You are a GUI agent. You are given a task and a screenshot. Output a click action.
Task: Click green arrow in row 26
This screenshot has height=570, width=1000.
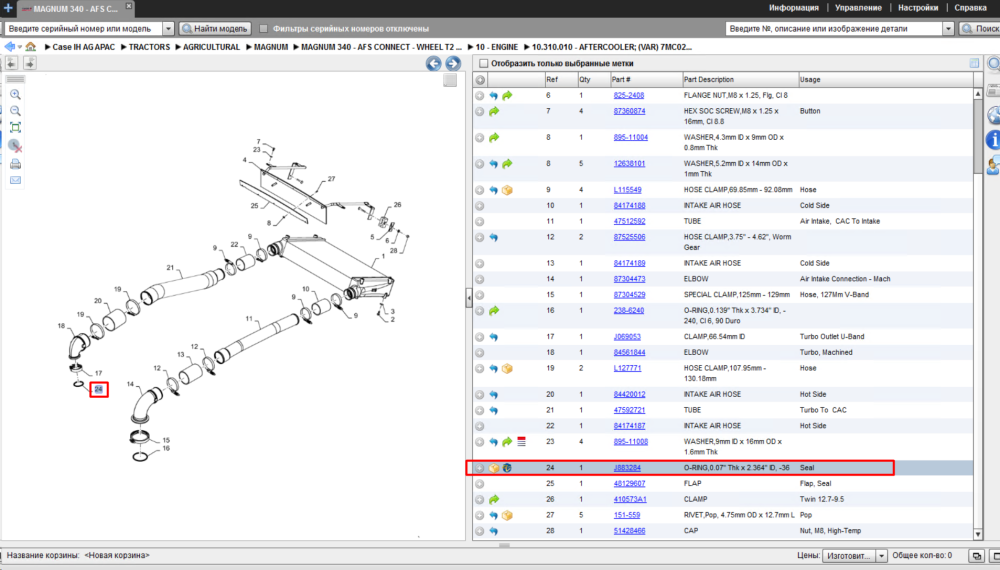[494, 500]
